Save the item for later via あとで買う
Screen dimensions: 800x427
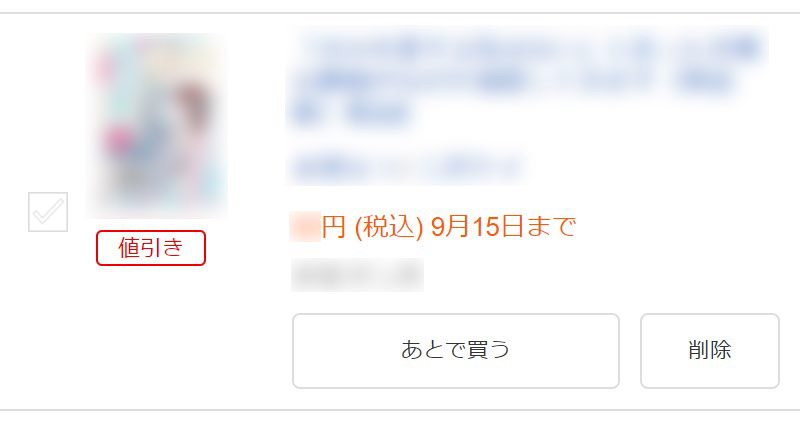coord(456,351)
